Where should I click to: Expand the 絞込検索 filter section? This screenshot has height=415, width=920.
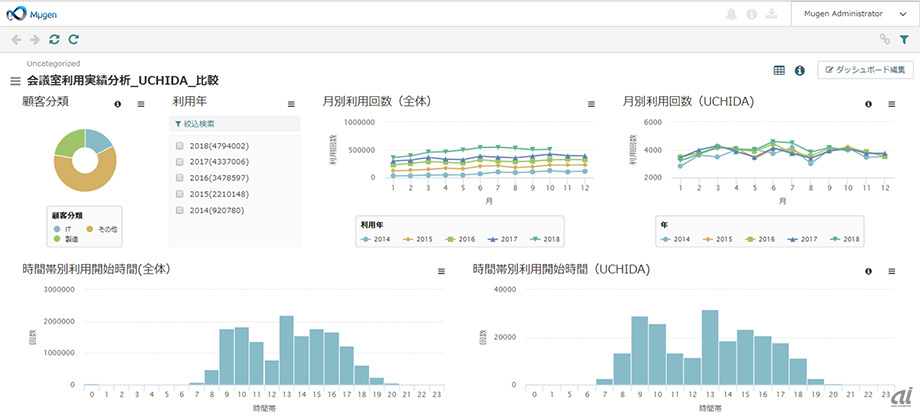[194, 124]
